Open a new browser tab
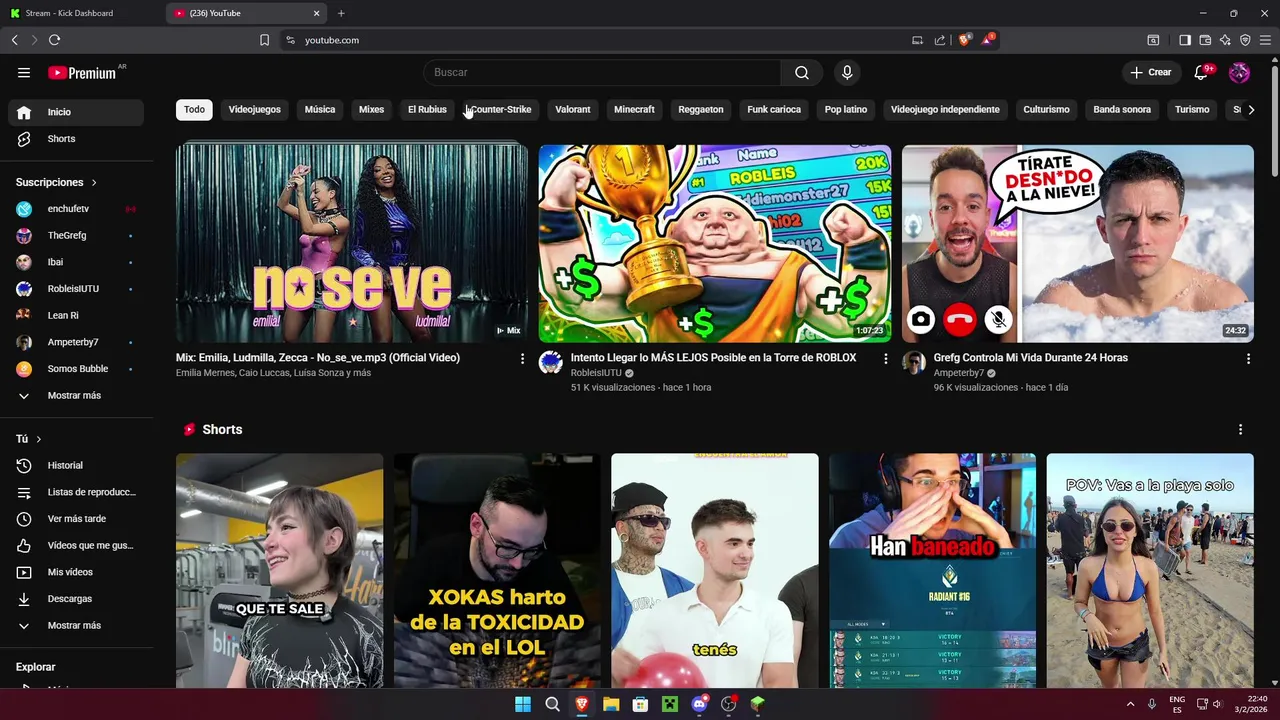This screenshot has height=720, width=1280. pos(341,13)
